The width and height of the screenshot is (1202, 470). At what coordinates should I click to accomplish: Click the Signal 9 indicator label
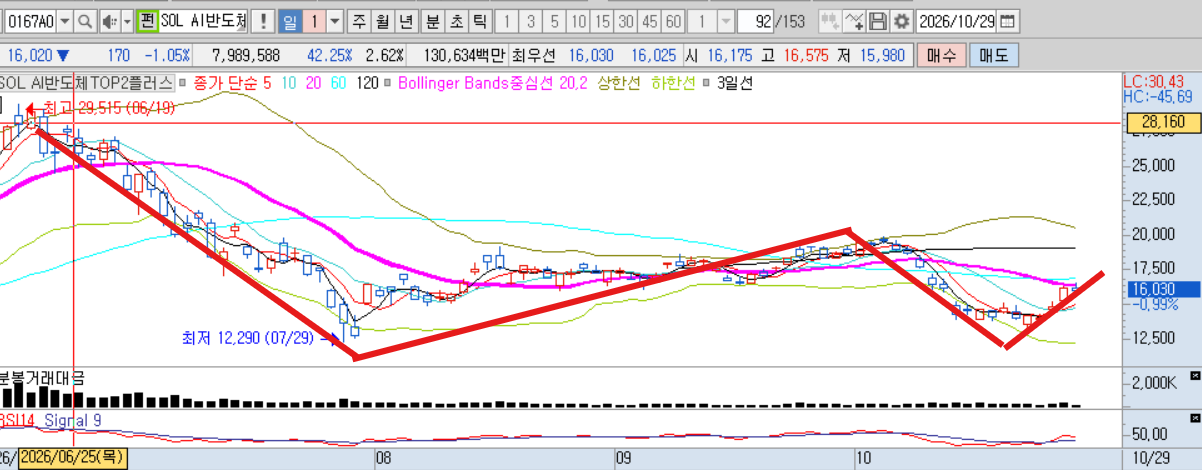click(73, 421)
